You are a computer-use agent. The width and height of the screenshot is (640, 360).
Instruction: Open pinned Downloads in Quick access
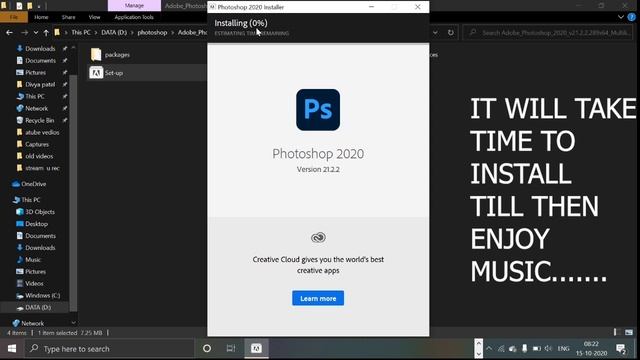tap(40, 49)
